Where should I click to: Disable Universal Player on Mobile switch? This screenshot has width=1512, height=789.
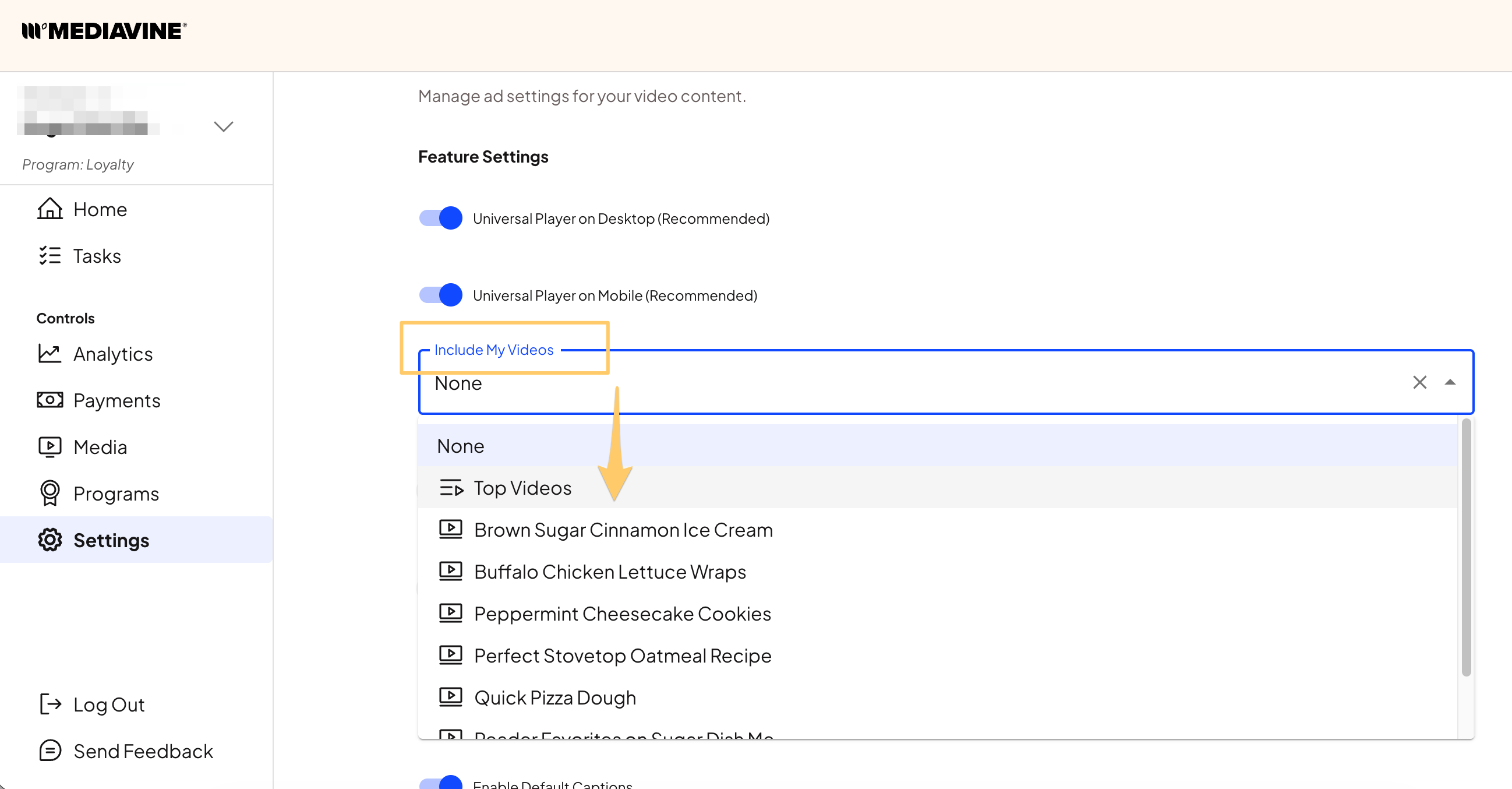441,295
